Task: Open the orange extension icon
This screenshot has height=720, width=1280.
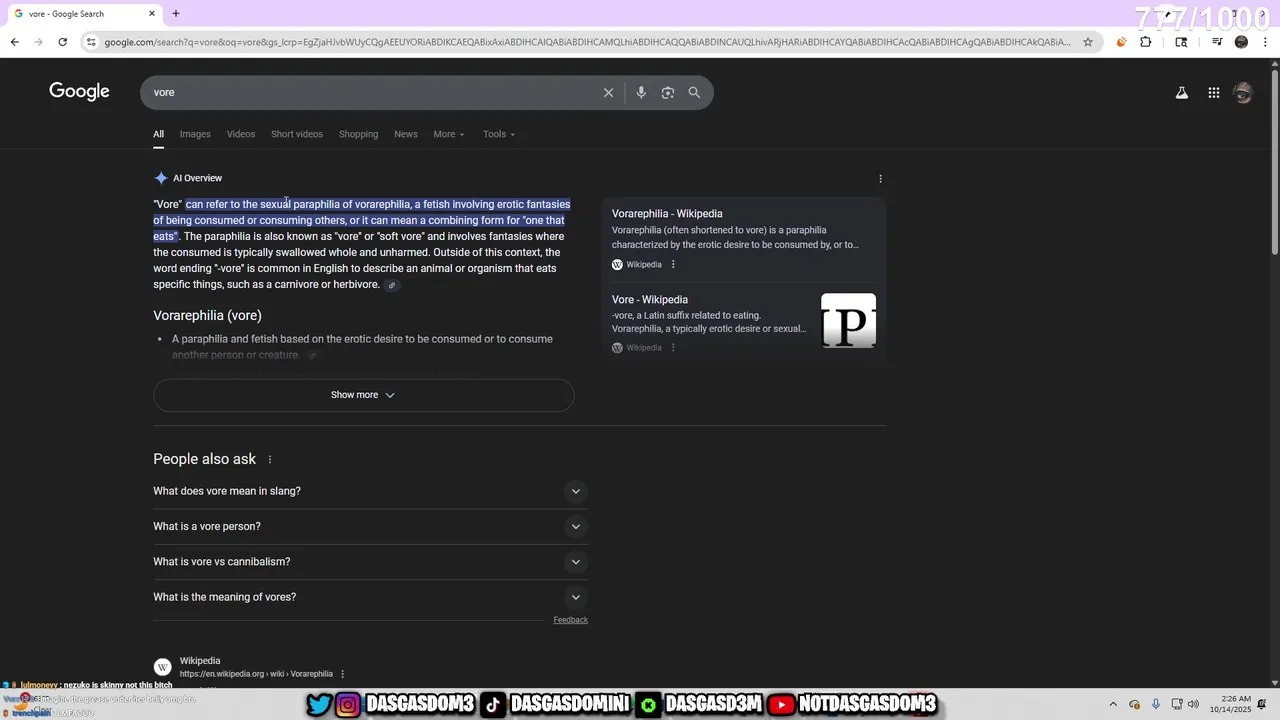Action: tap(1121, 42)
